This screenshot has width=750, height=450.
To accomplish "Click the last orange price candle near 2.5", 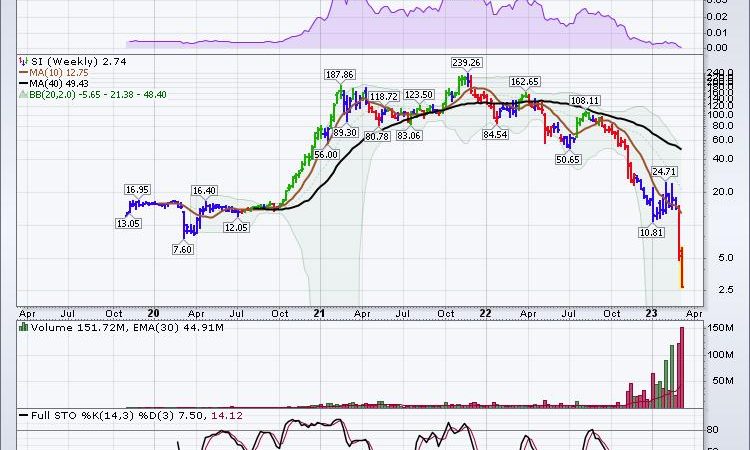I will pos(682,267).
